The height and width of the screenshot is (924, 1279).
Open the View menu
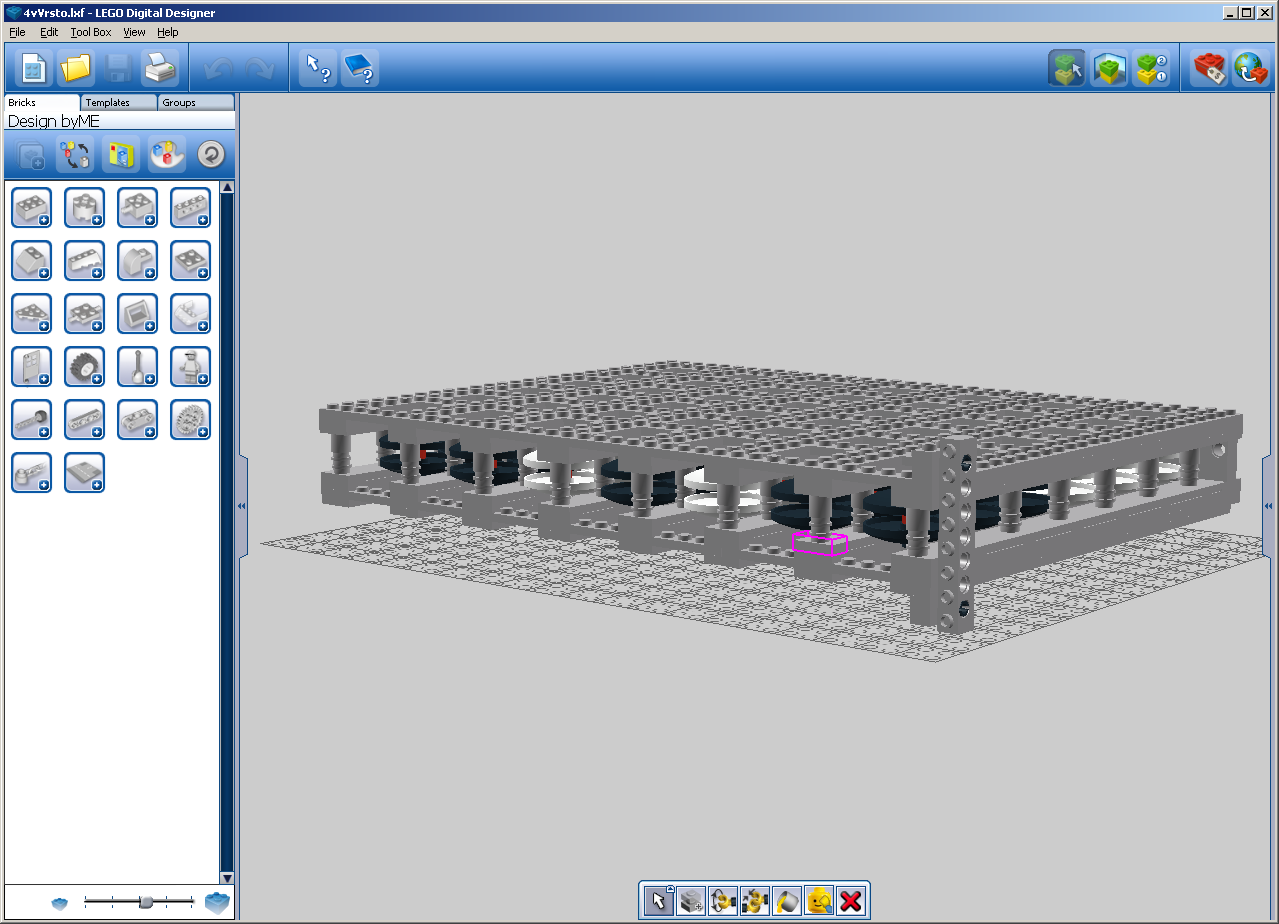click(x=134, y=32)
